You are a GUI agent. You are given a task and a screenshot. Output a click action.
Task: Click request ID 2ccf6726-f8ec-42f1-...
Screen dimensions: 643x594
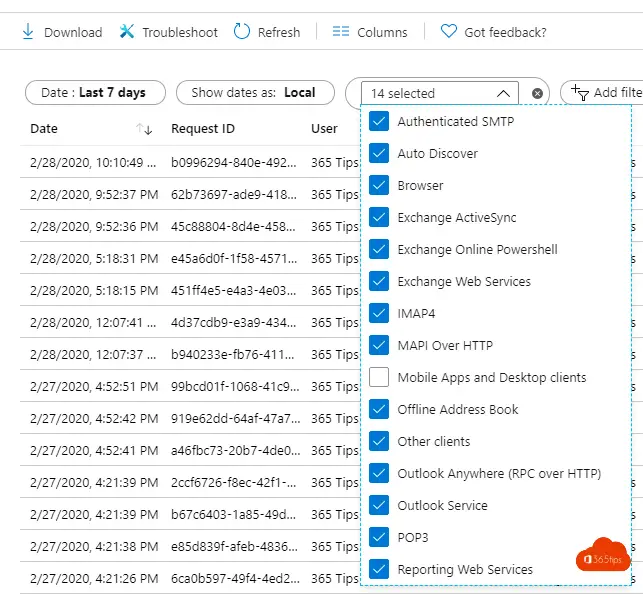[x=234, y=482]
